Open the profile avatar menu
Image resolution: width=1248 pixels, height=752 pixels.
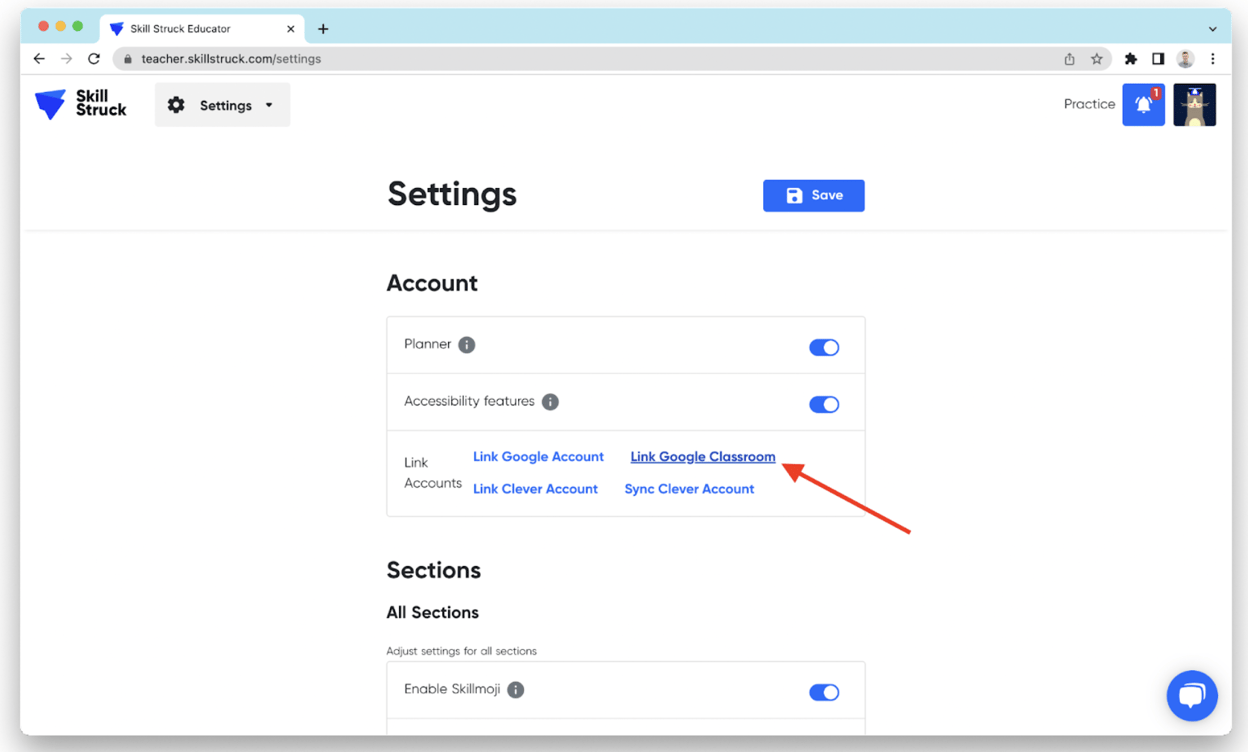pos(1194,104)
